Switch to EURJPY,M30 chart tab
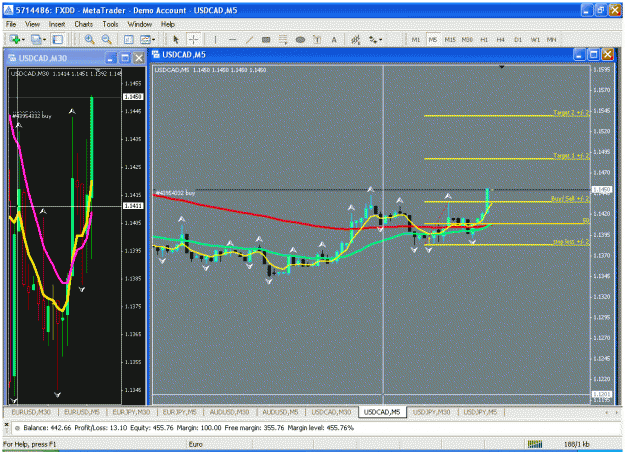The height and width of the screenshot is (452, 625). point(131,412)
